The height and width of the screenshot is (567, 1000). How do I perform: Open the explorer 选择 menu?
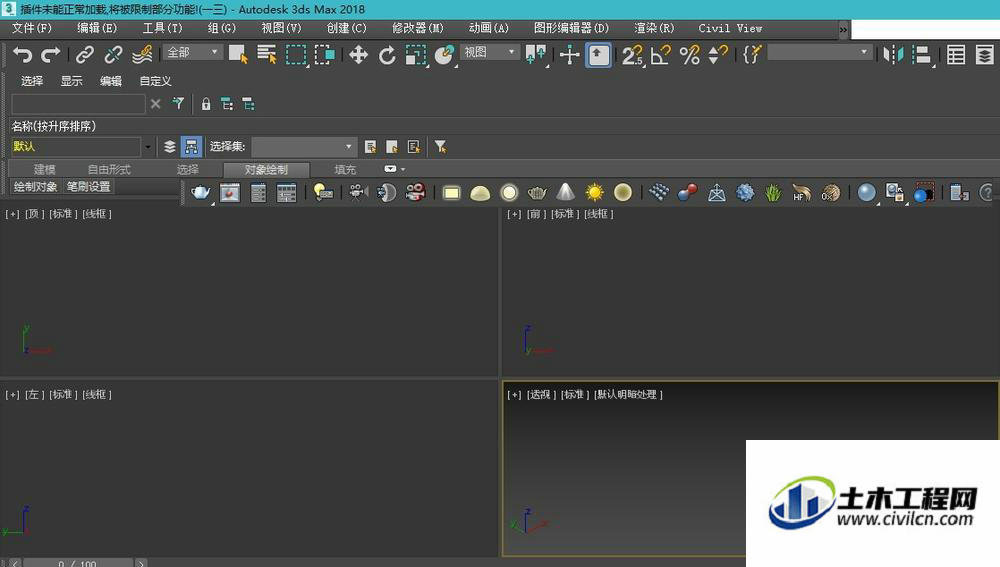(32, 81)
